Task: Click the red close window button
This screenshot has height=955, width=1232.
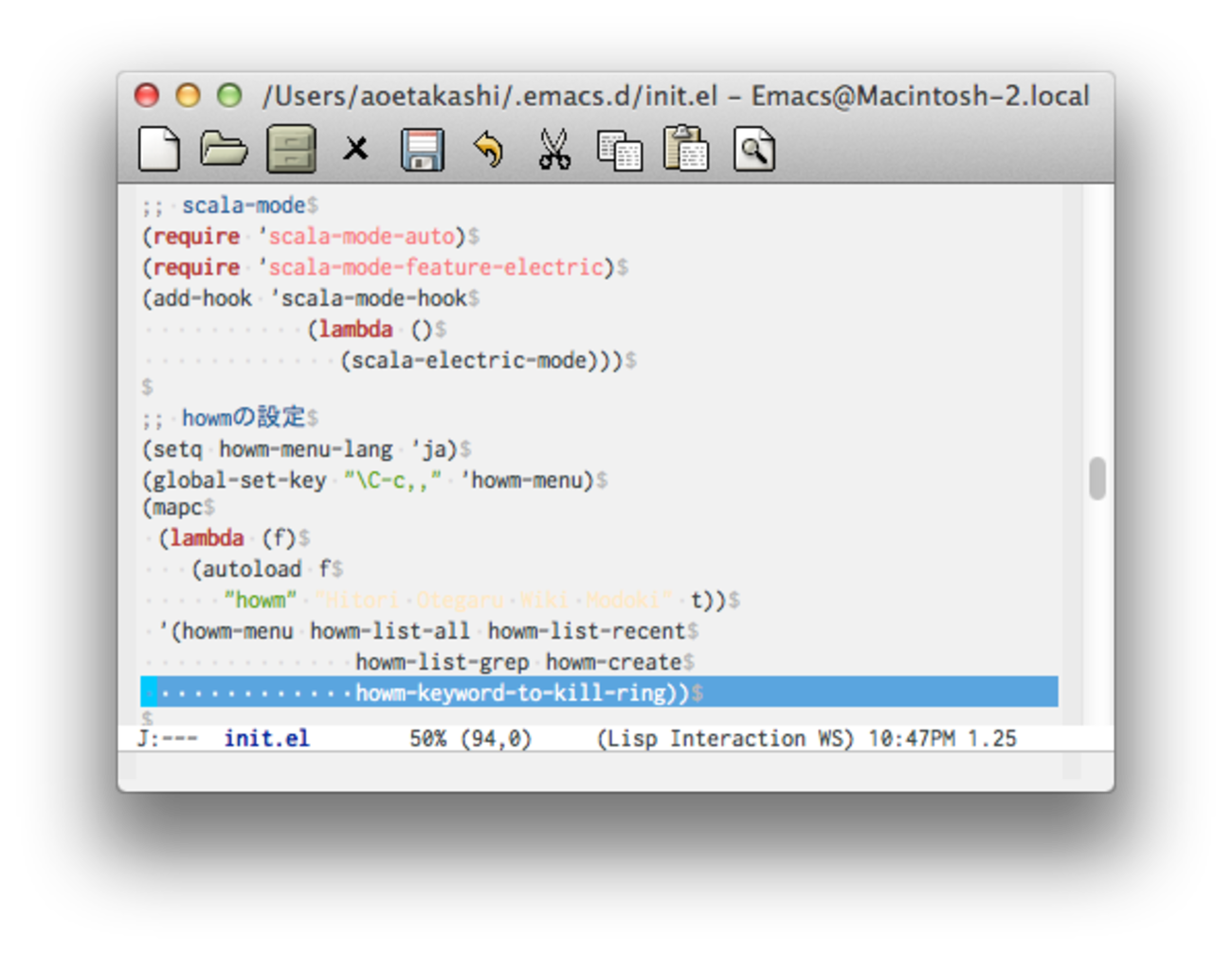Action: 147,95
